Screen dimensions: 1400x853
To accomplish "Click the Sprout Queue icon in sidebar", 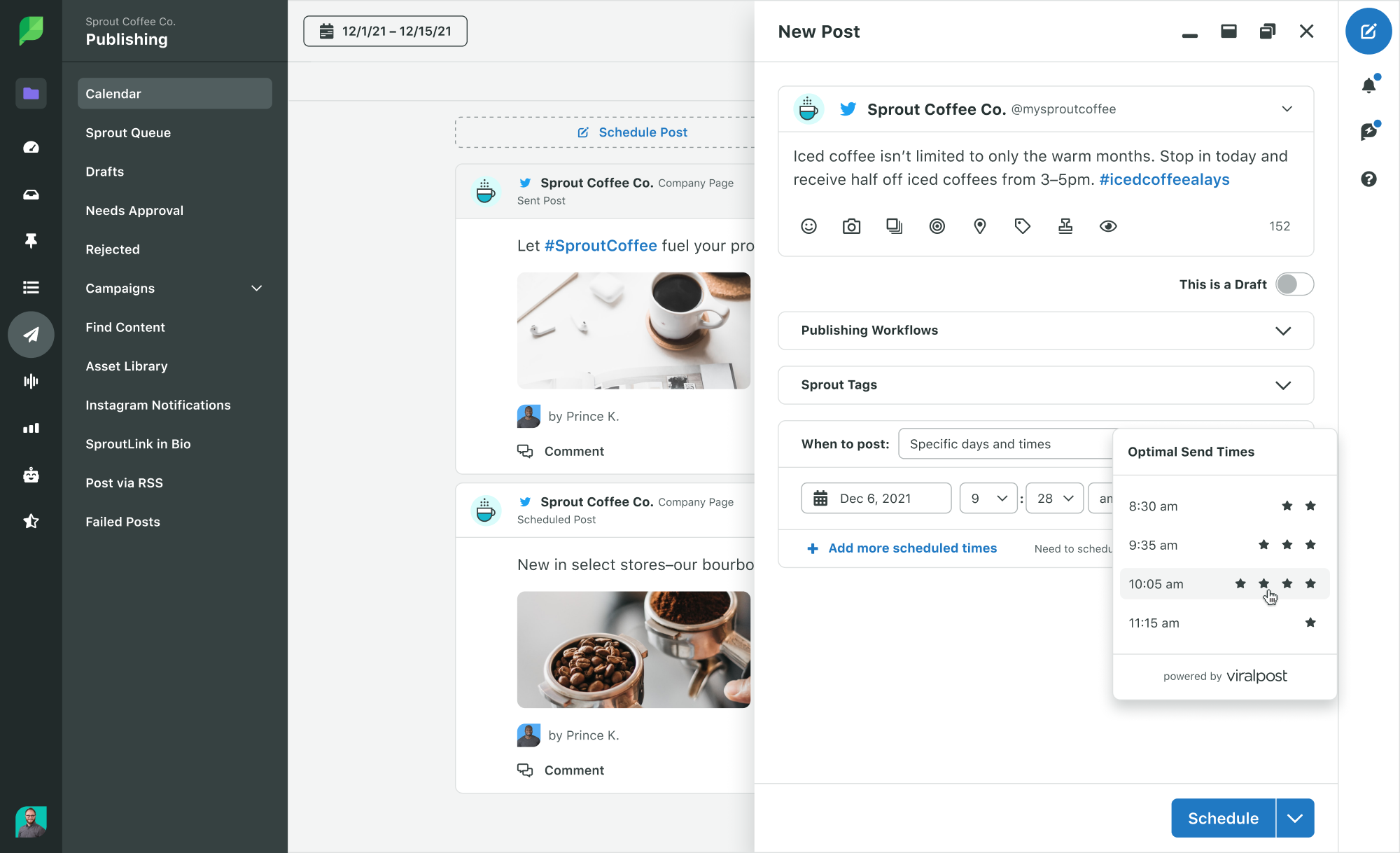I will pyautogui.click(x=128, y=132).
